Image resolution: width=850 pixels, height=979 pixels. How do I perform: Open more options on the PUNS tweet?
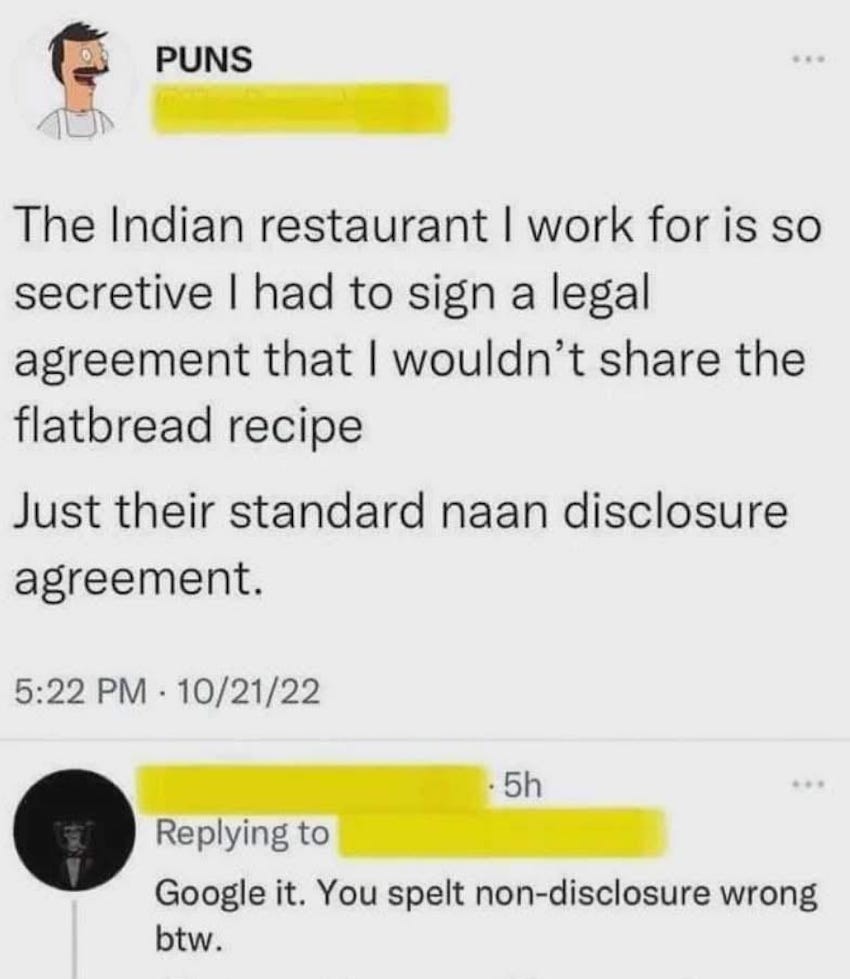[x=809, y=60]
